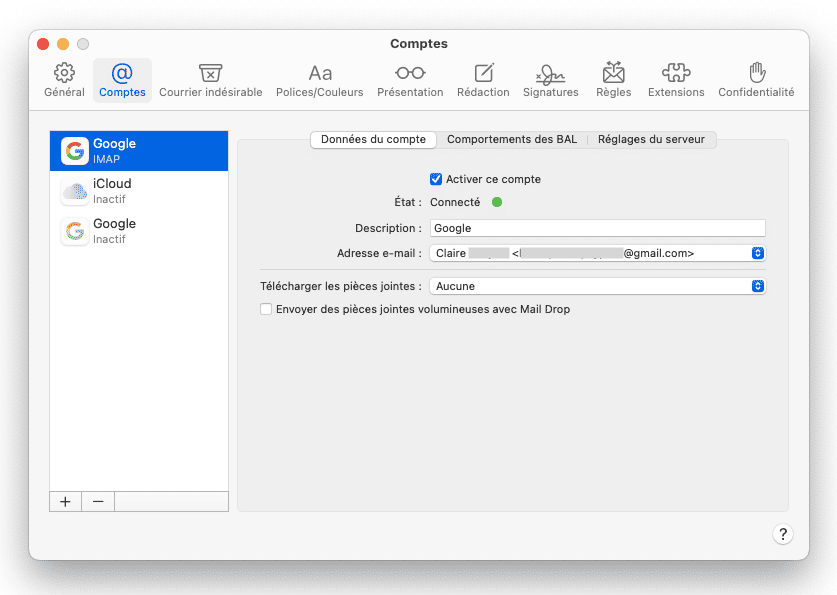Uncheck the Activer ce compte checkbox
Viewport: 837px width, 595px height.
point(436,180)
